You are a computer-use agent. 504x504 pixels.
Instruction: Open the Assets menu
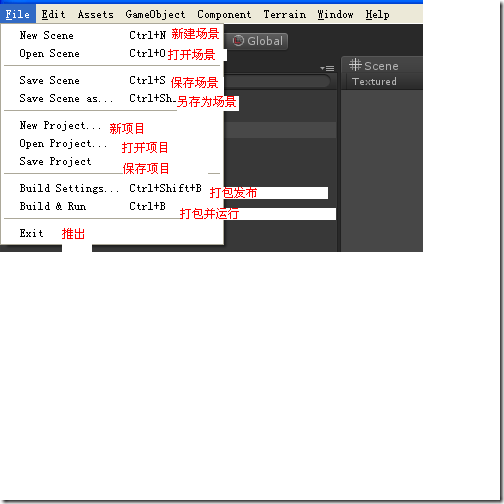click(x=96, y=14)
